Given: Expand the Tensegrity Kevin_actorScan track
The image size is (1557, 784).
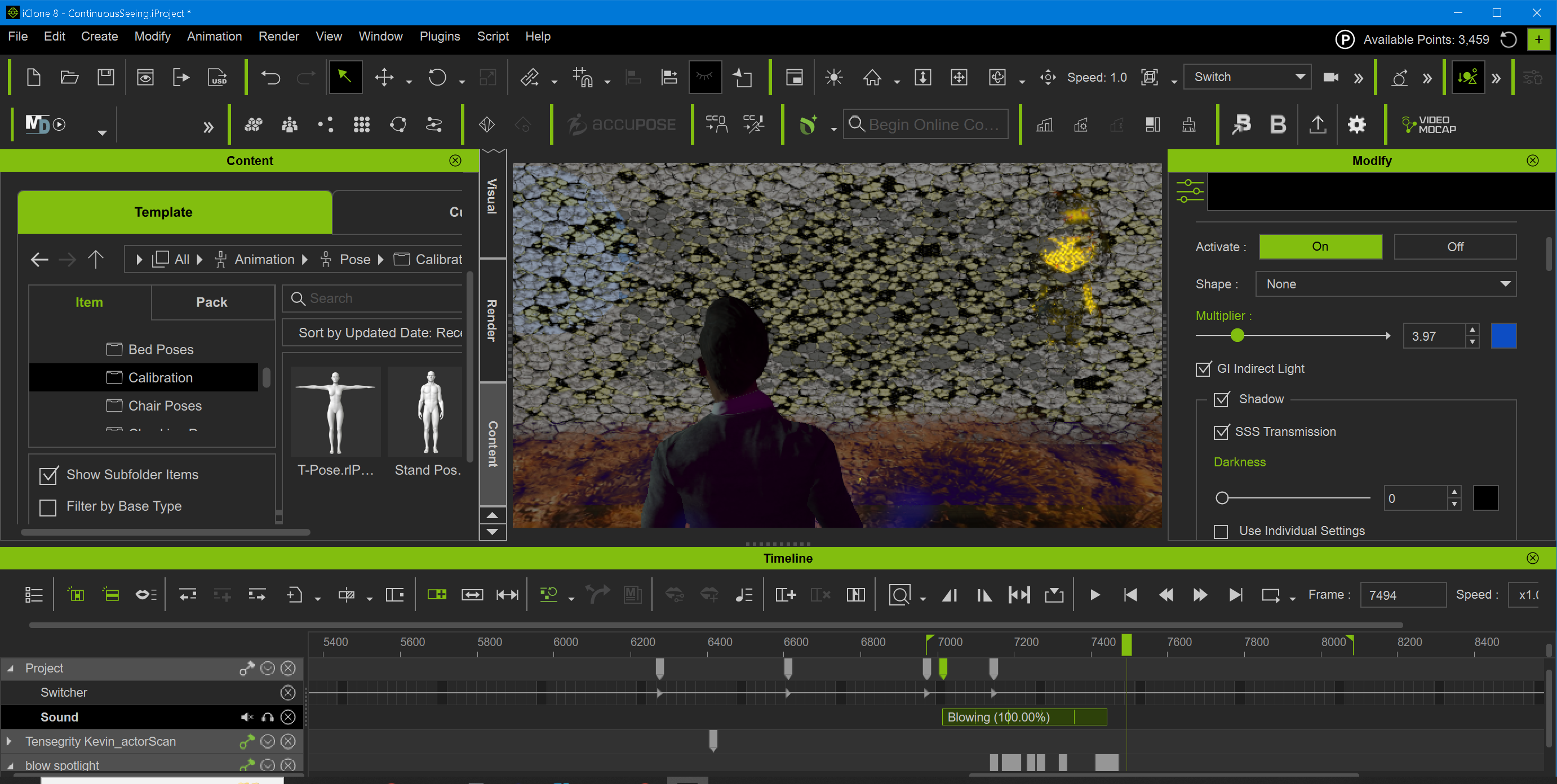Looking at the screenshot, I should 9,741.
